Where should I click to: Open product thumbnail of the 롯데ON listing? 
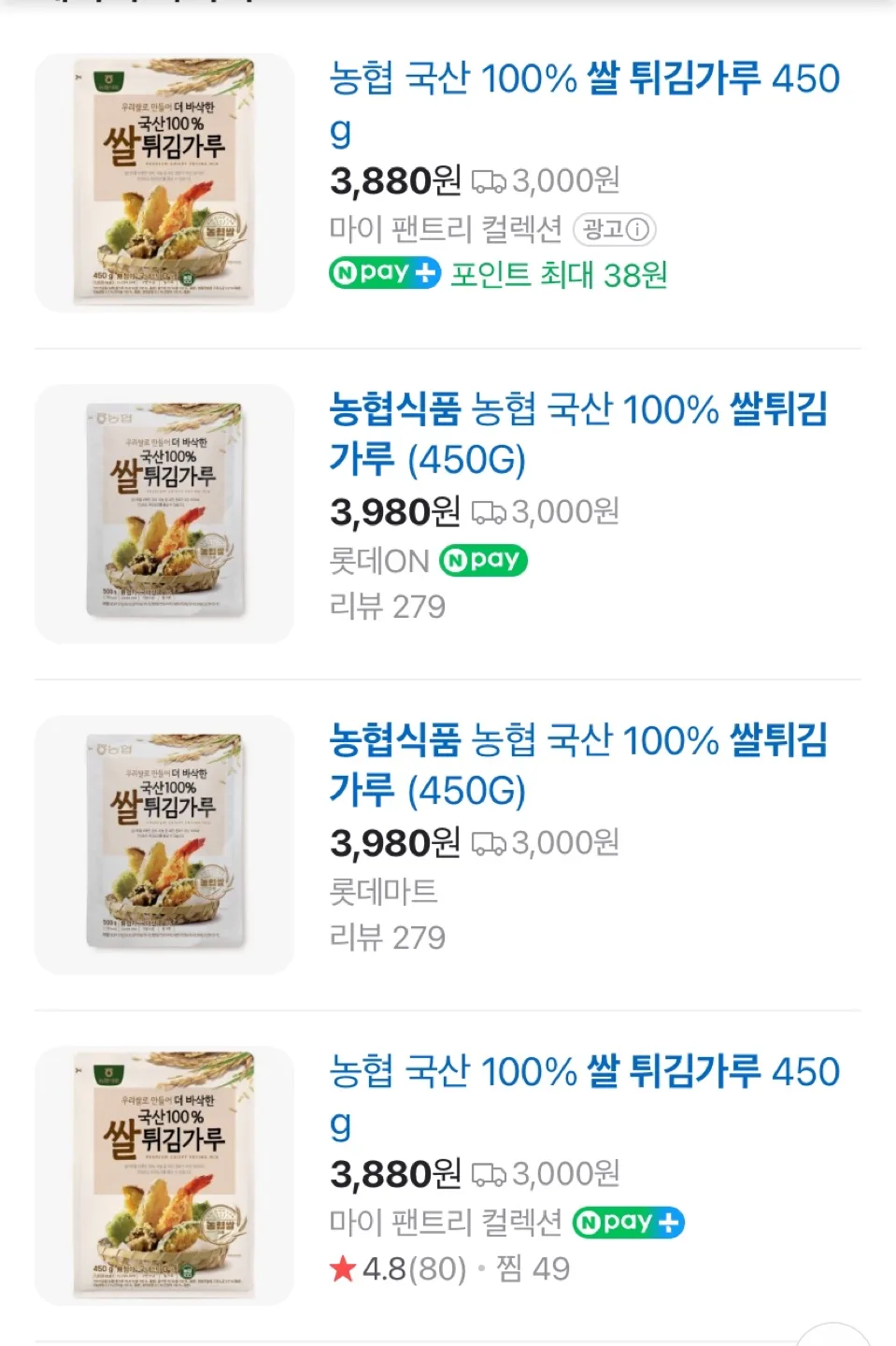click(x=164, y=513)
